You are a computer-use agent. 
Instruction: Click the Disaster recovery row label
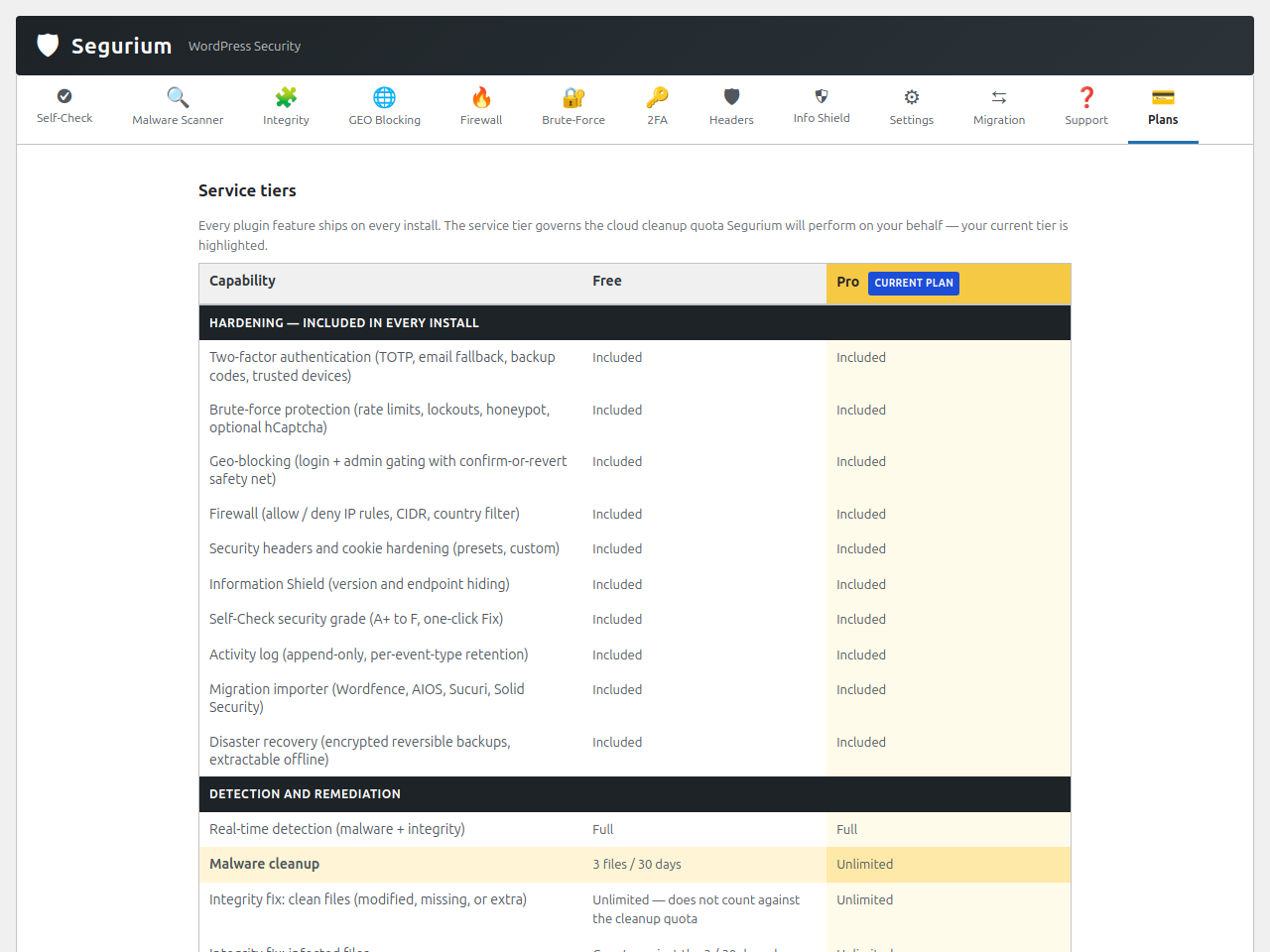pos(360,751)
